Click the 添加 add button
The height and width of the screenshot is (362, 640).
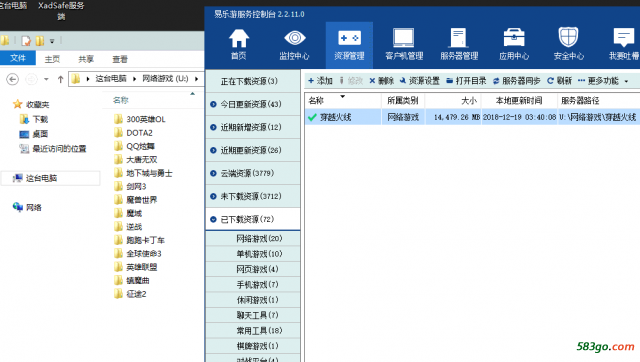[320, 81]
